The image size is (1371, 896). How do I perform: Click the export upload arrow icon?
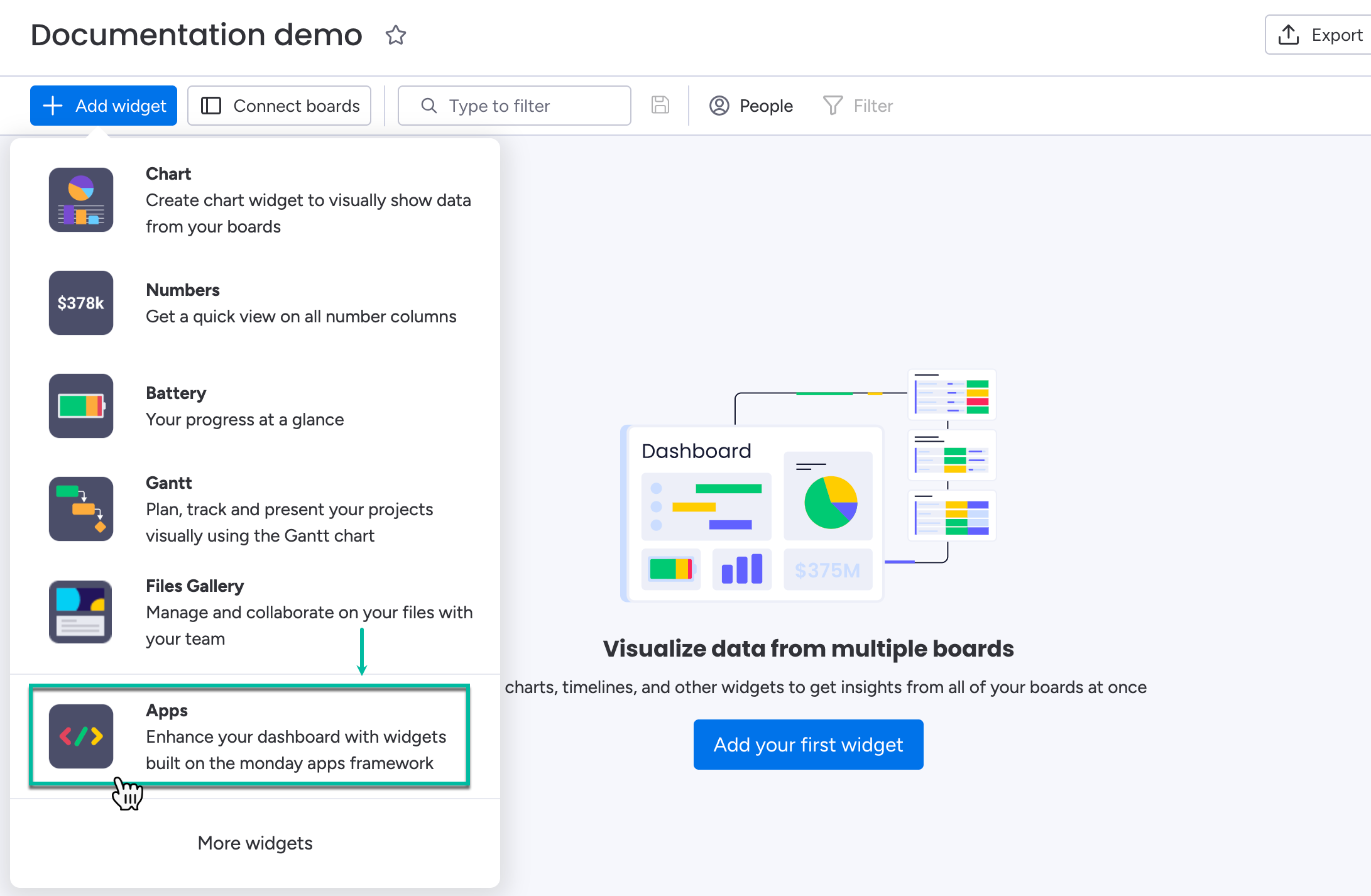(1289, 35)
